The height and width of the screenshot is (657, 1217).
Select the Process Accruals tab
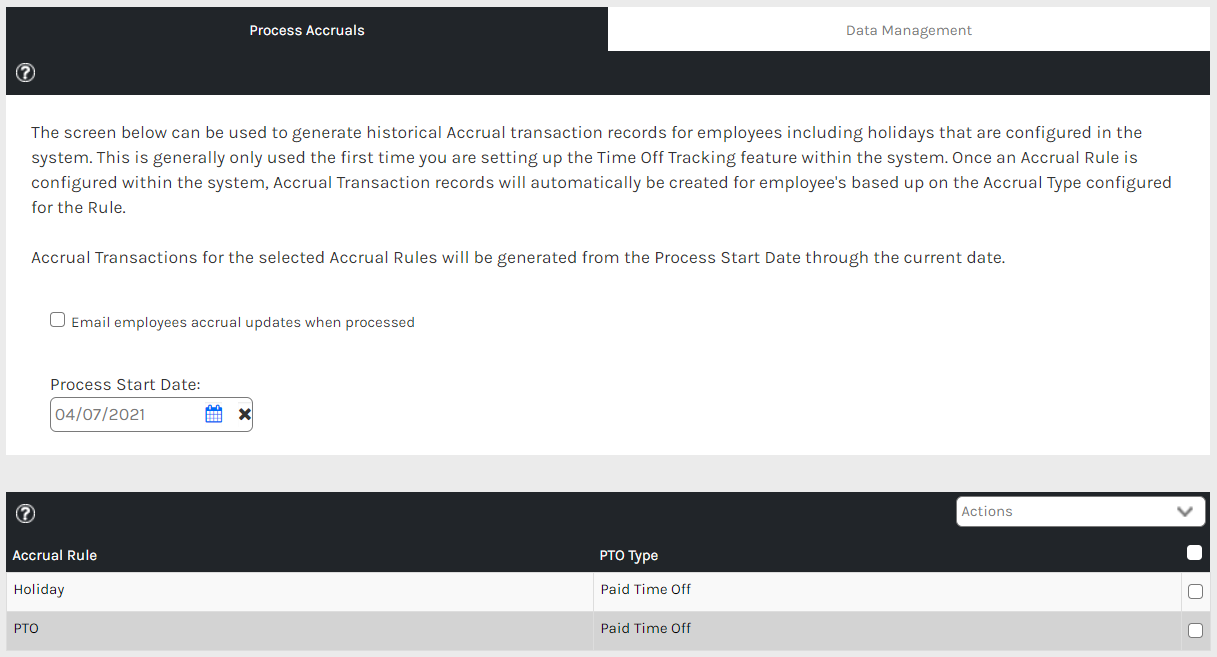[x=306, y=30]
